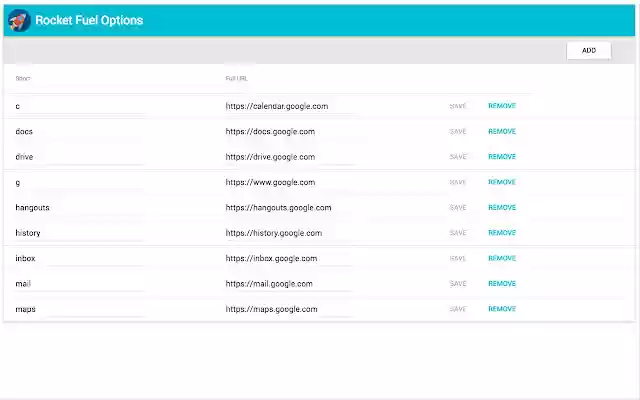Edit the maps.google.com URL field
The image size is (640, 400).
pos(290,309)
